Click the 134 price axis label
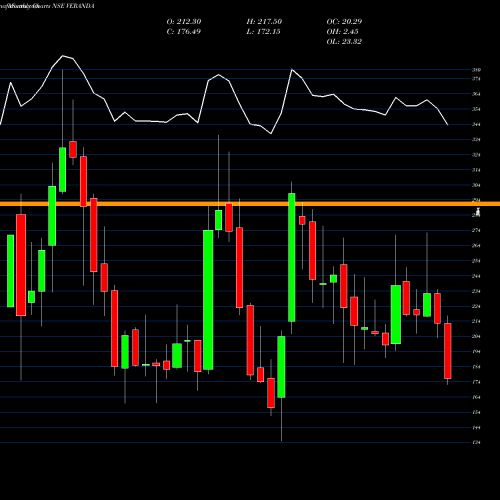 click(x=476, y=443)
